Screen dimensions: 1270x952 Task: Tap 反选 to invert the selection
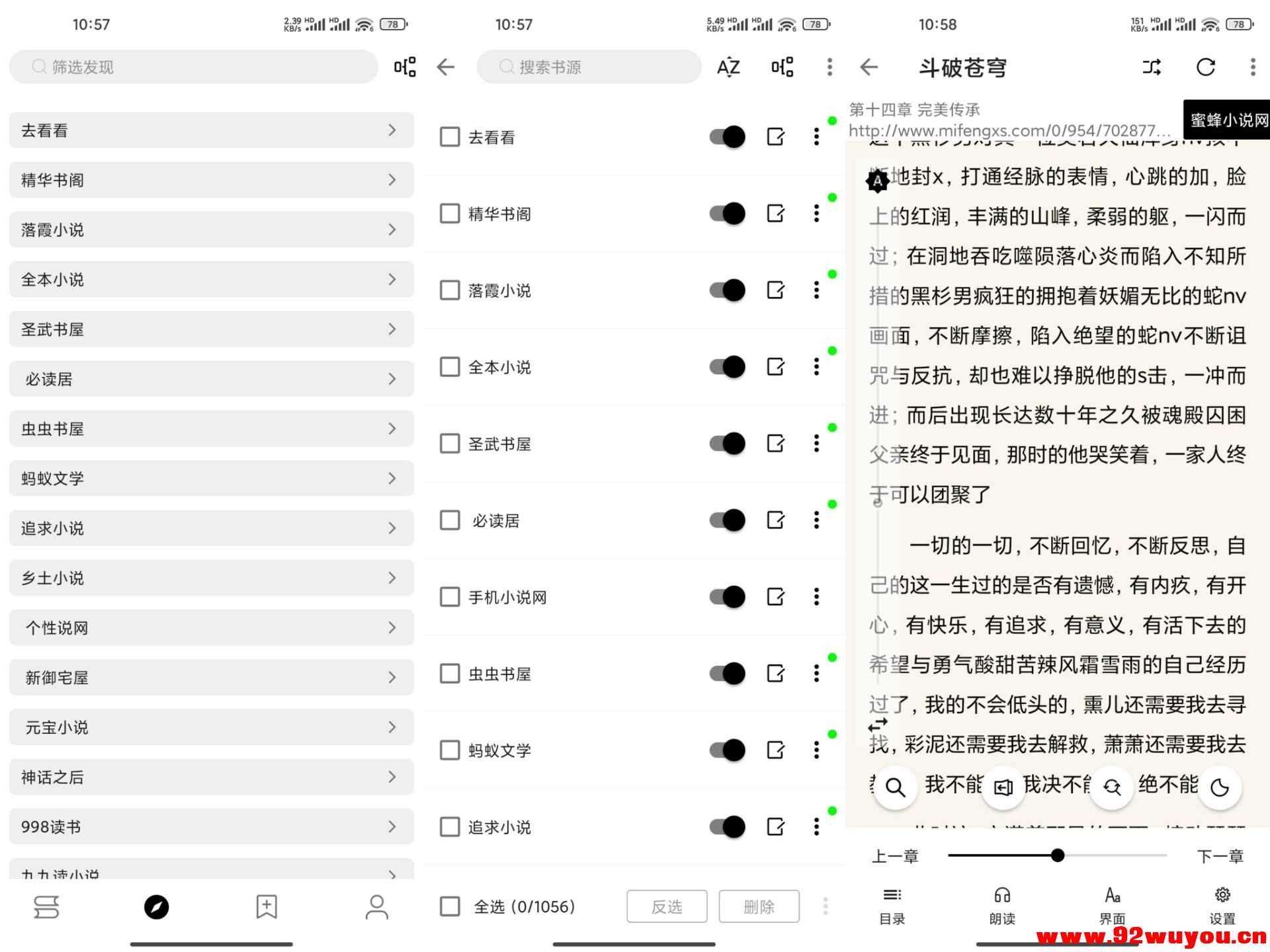click(667, 906)
